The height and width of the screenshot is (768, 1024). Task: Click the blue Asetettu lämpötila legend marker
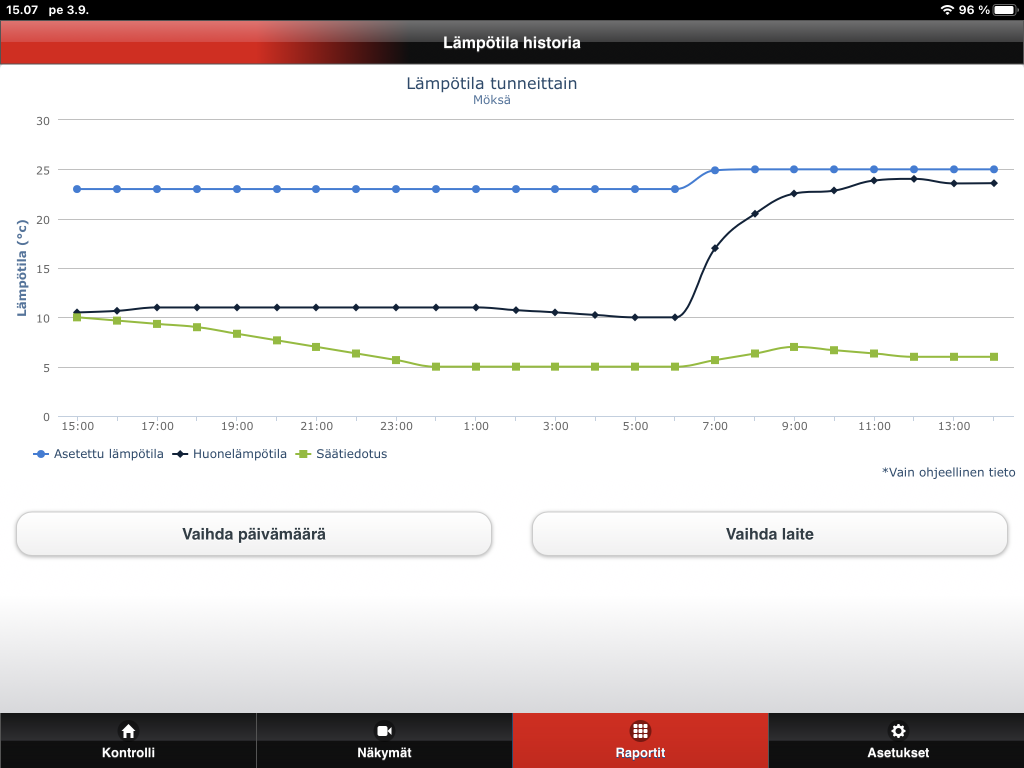point(41,454)
